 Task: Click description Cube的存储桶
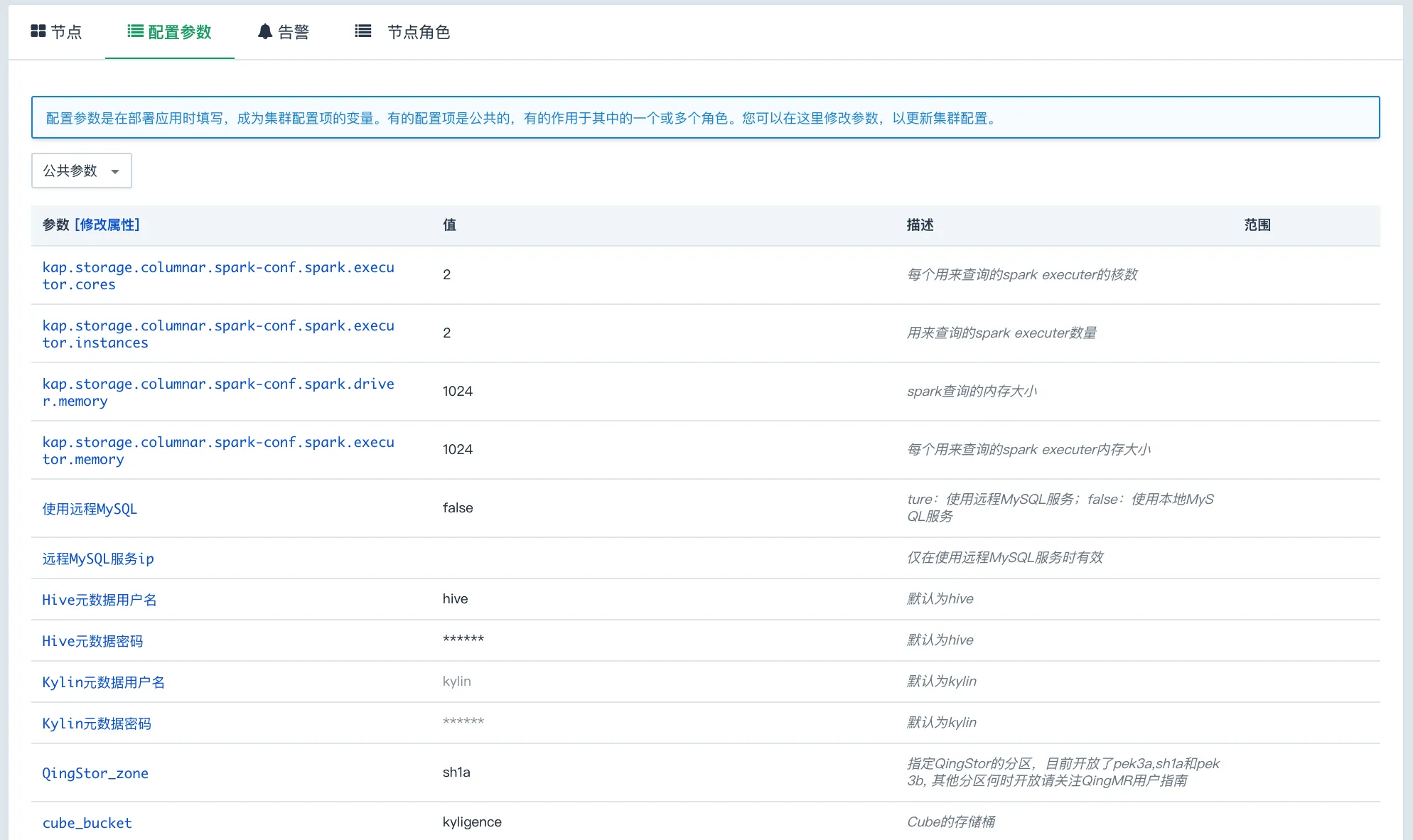pos(951,822)
